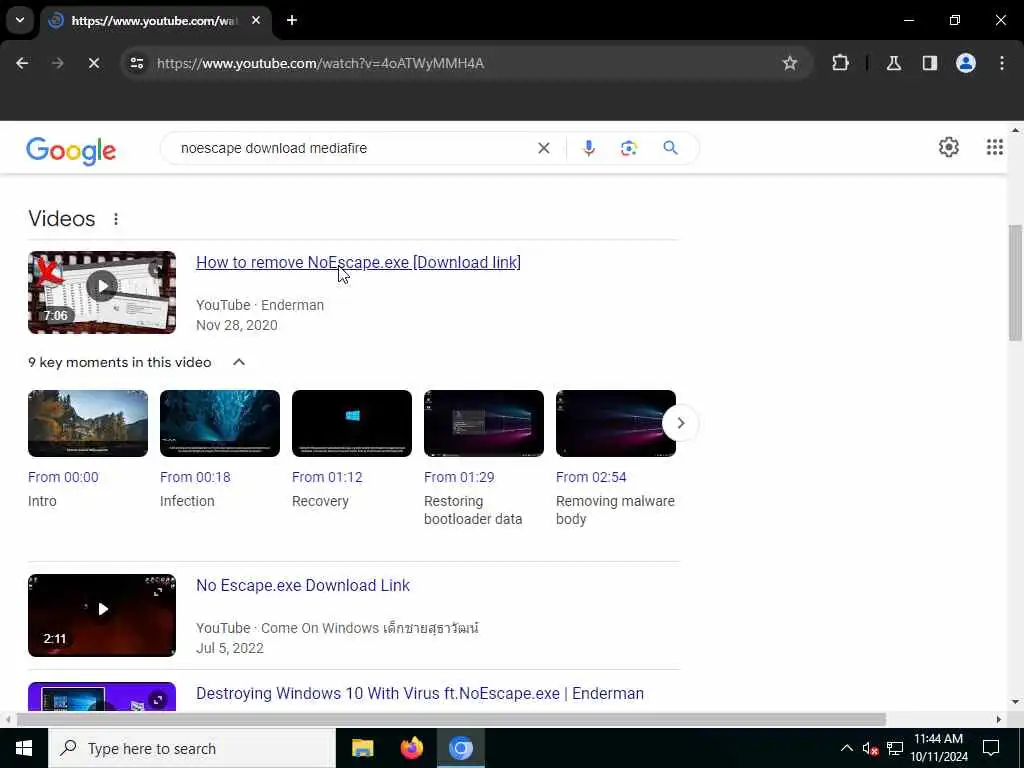Image resolution: width=1024 pixels, height=768 pixels.
Task: Click the horizontal page scrollbar
Action: [451, 720]
